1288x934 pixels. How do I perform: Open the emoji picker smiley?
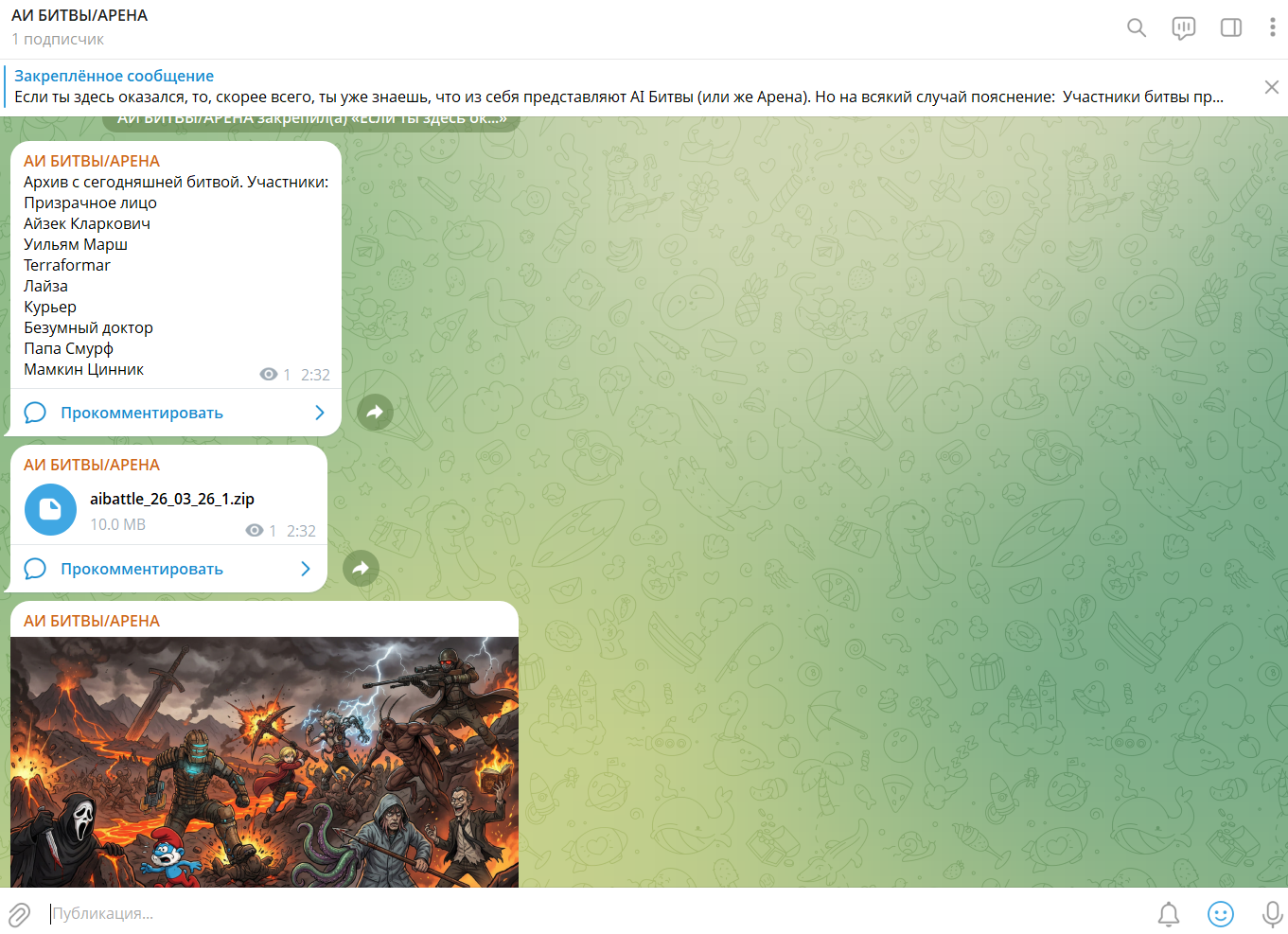pos(1221,914)
